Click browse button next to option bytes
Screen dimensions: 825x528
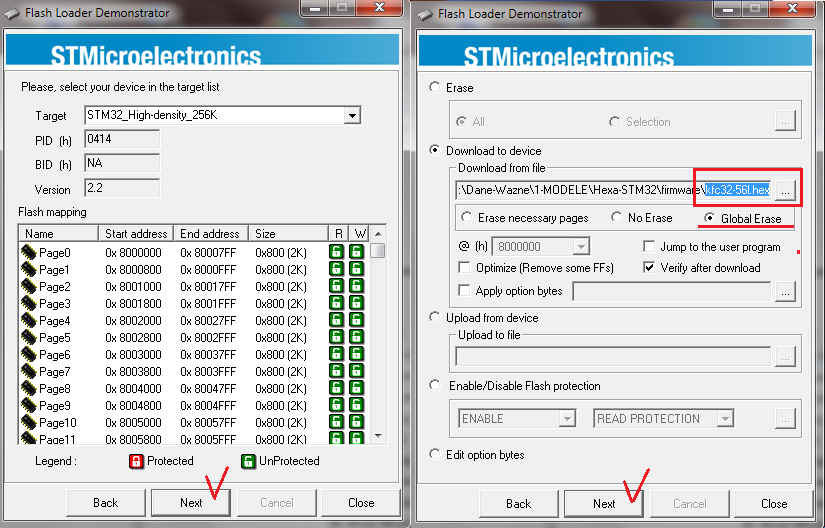click(786, 291)
